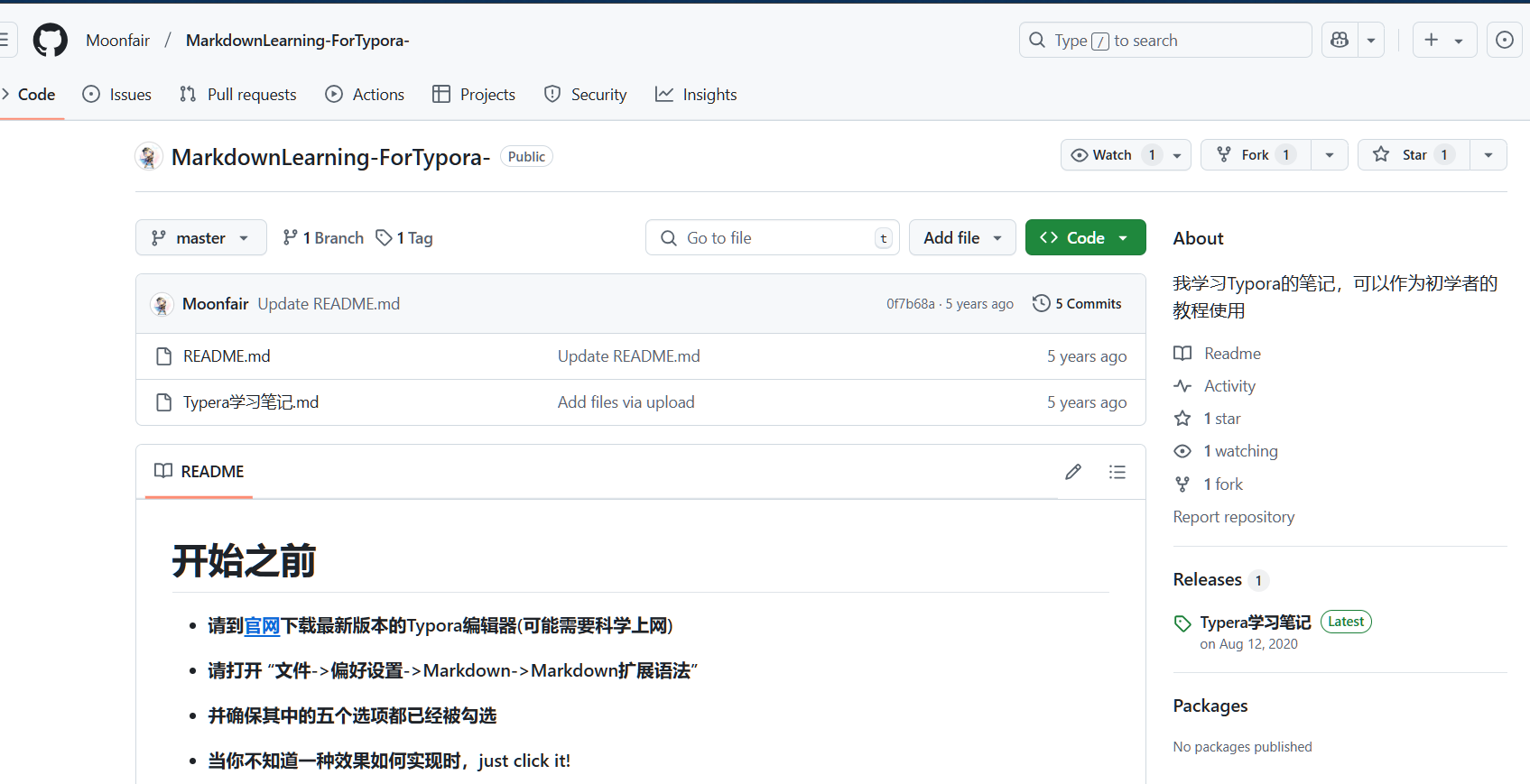Open the Security tab
This screenshot has height=784, width=1530.
tap(585, 95)
